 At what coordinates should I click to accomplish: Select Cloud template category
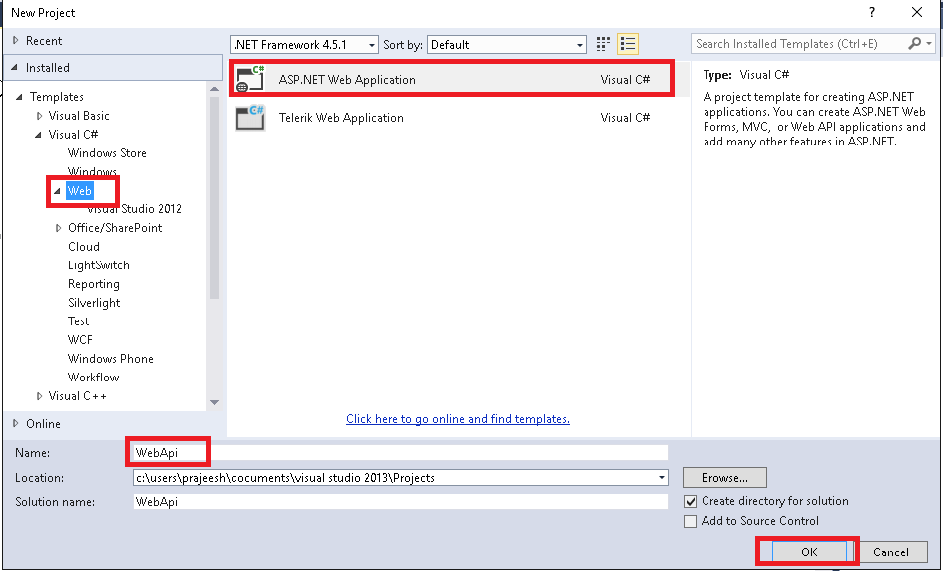pyautogui.click(x=84, y=247)
